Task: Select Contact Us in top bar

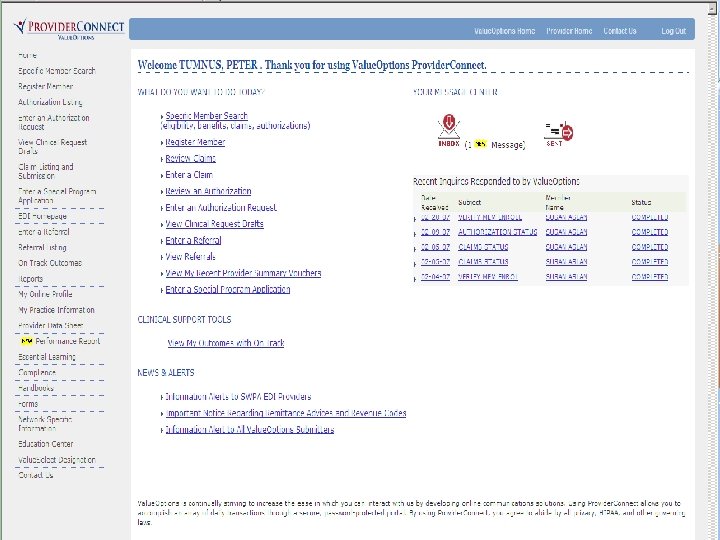Action: pos(620,31)
